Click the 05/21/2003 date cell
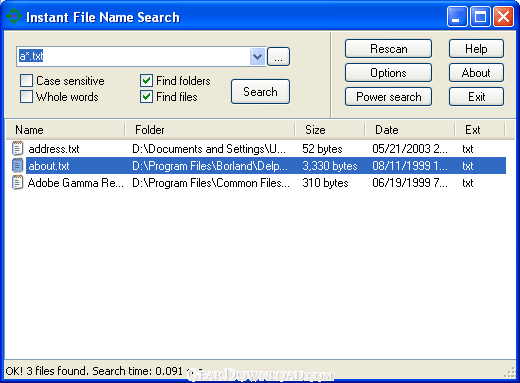520x383 pixels. (410, 149)
